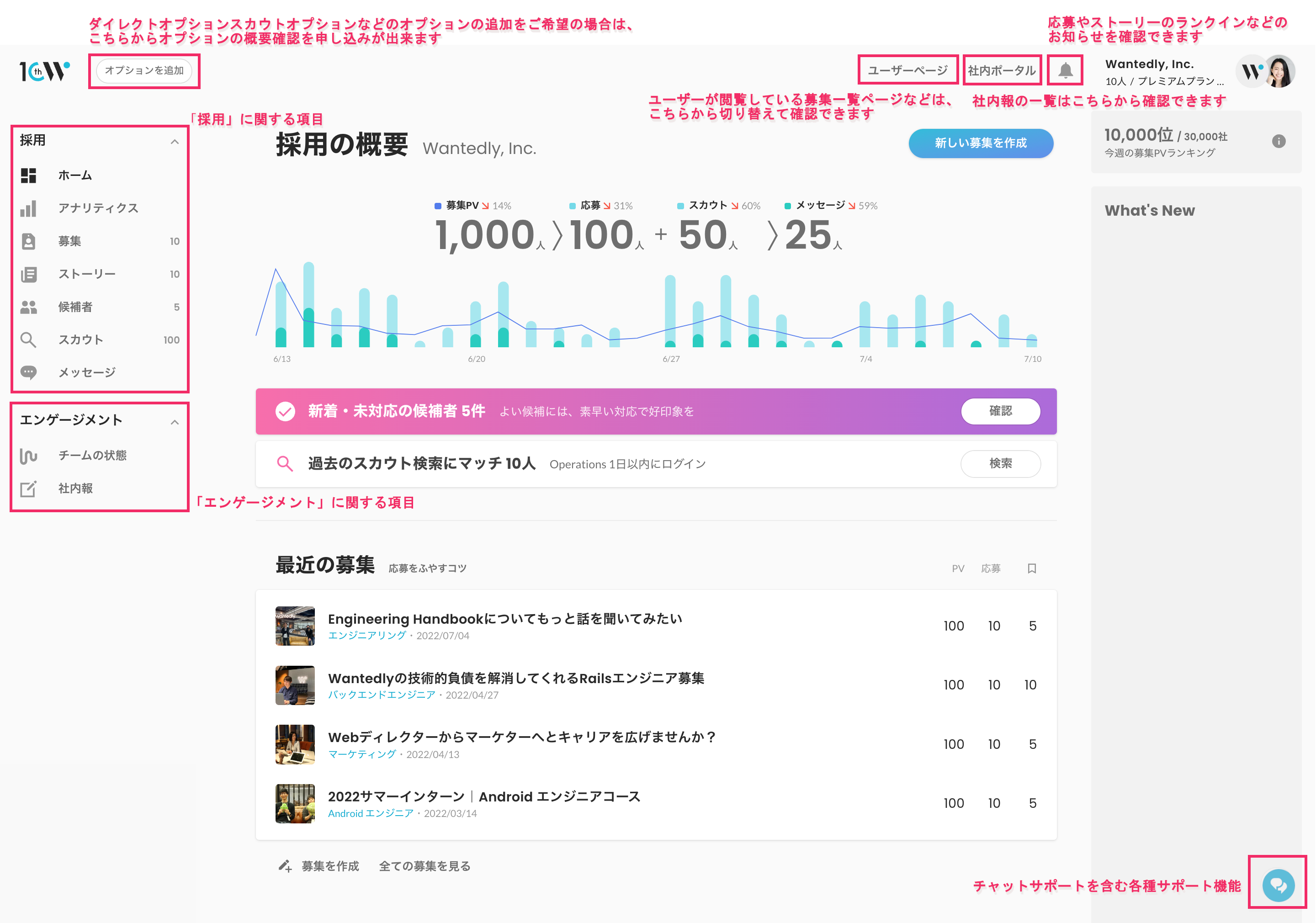Screen dimensions: 1316x923
Task: Click the Wantedly, Inc. account name
Action: [x=1149, y=64]
